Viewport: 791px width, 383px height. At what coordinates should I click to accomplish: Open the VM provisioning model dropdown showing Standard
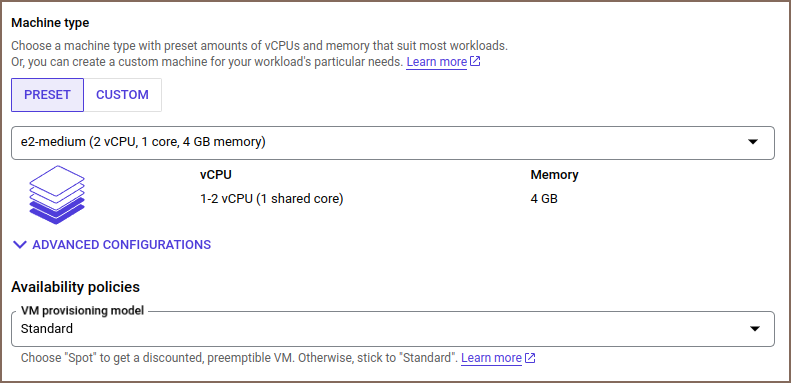pyautogui.click(x=392, y=329)
